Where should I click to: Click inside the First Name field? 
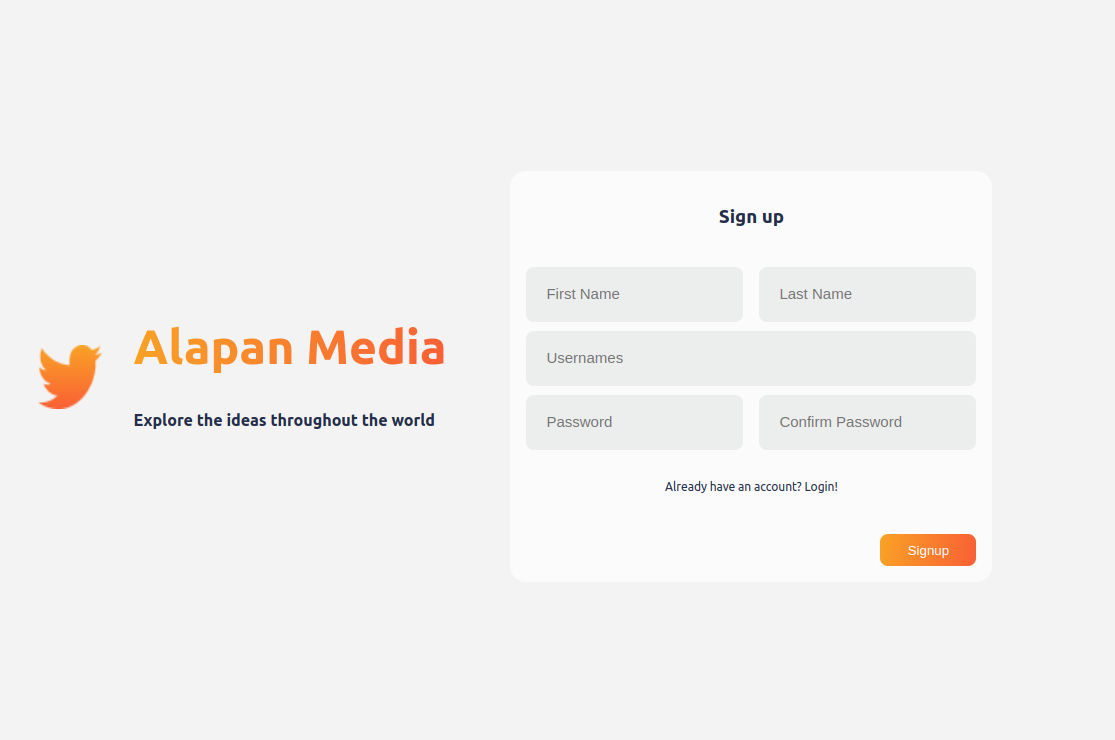[x=634, y=294]
